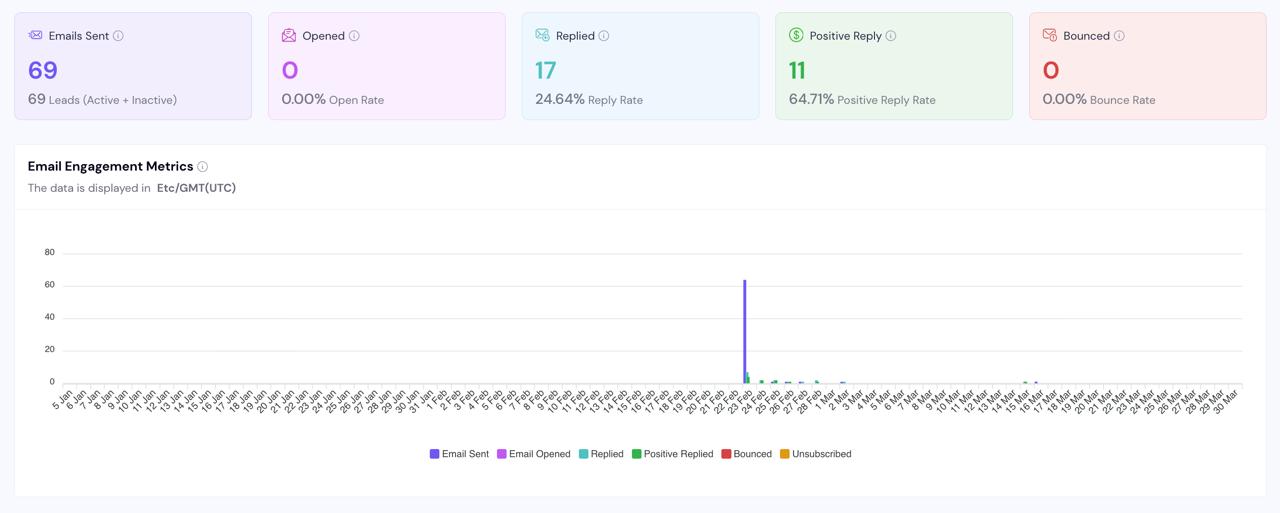Toggle Positive Replied series in chart legend
Image resolution: width=1280 pixels, height=513 pixels.
tap(672, 454)
